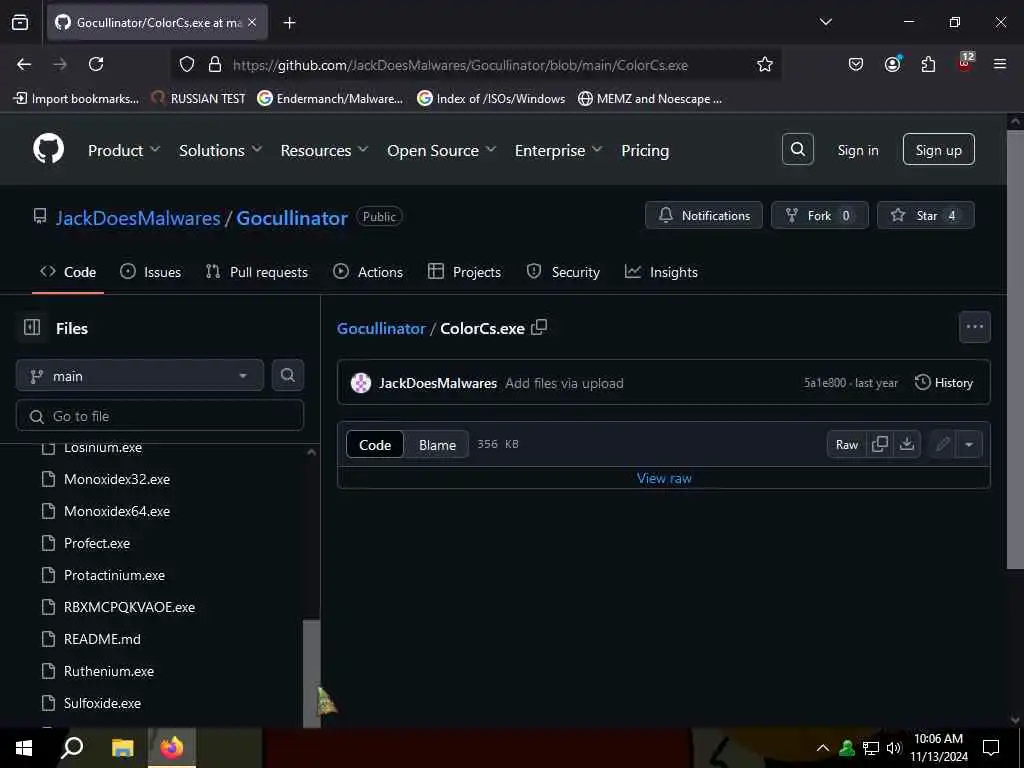The width and height of the screenshot is (1024, 768).
Task: Click the Sign up button
Action: pos(938,150)
